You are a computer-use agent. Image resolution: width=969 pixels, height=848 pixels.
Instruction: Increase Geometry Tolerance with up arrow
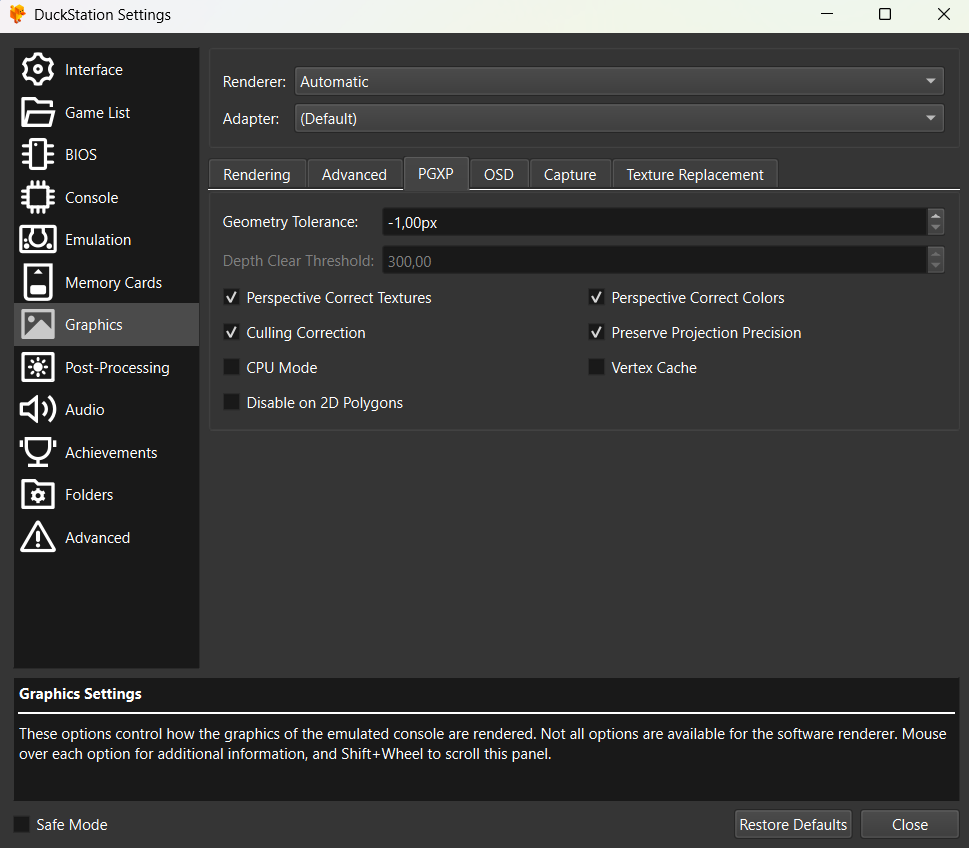click(x=936, y=216)
